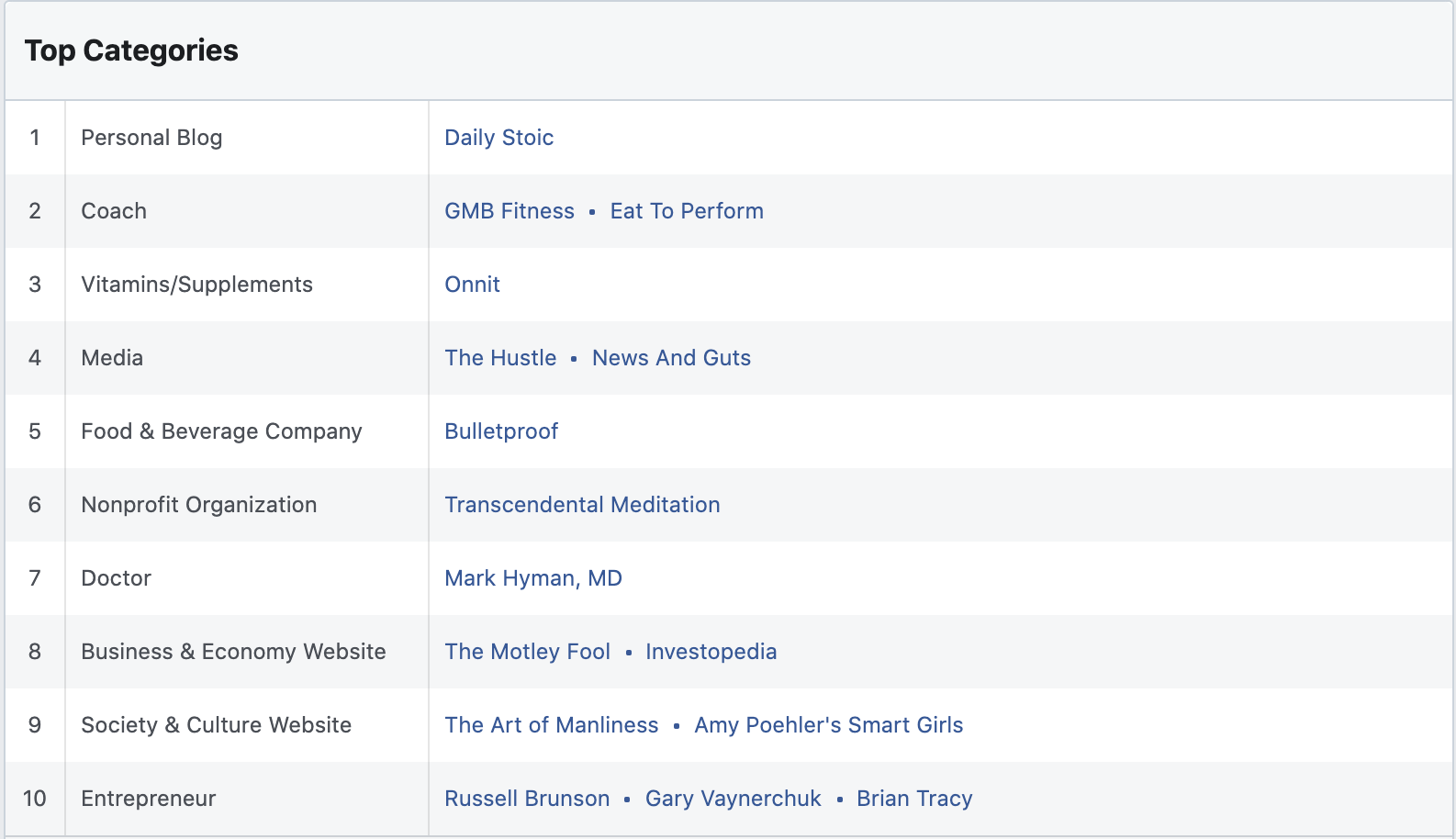
Task: Click the Vitamins/Supplements category label
Action: [x=196, y=285]
